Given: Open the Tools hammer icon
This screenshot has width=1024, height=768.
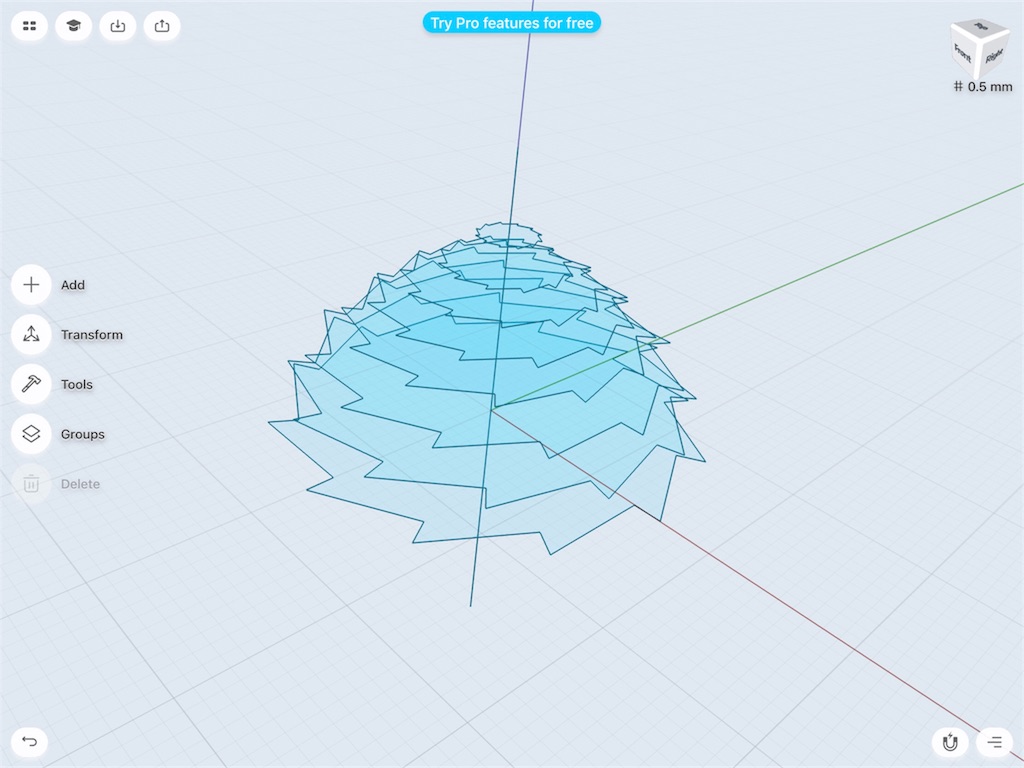Looking at the screenshot, I should (31, 384).
